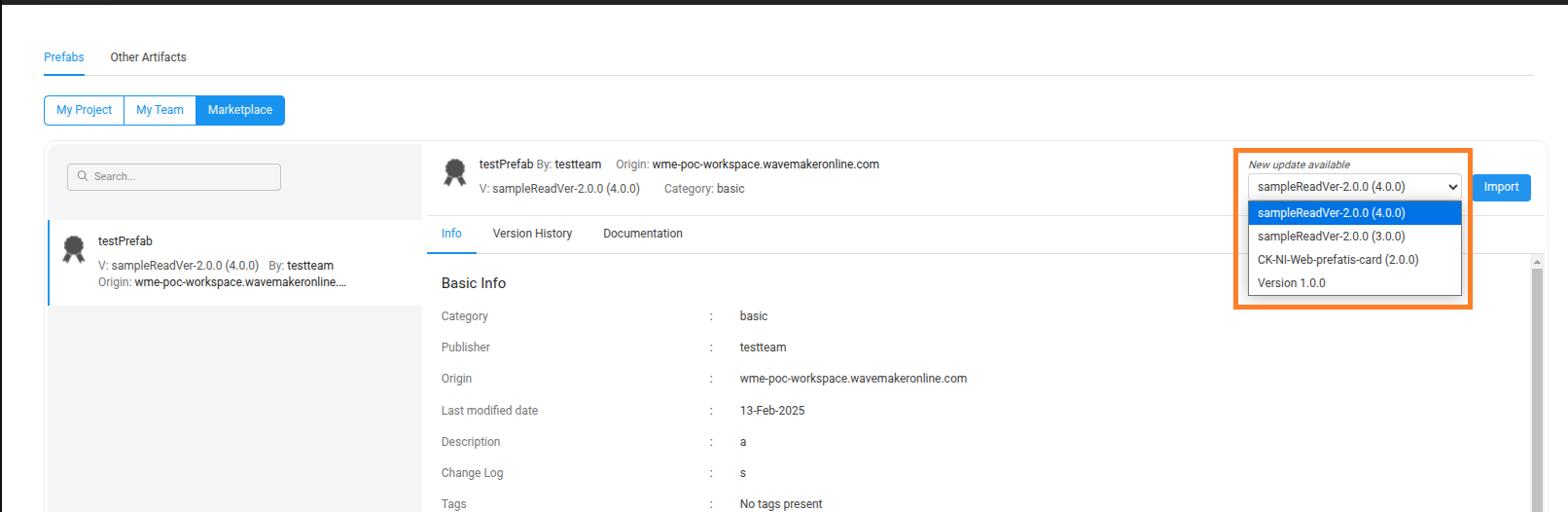Open the Prefabs tab
The width and height of the screenshot is (1568, 512).
64,57
